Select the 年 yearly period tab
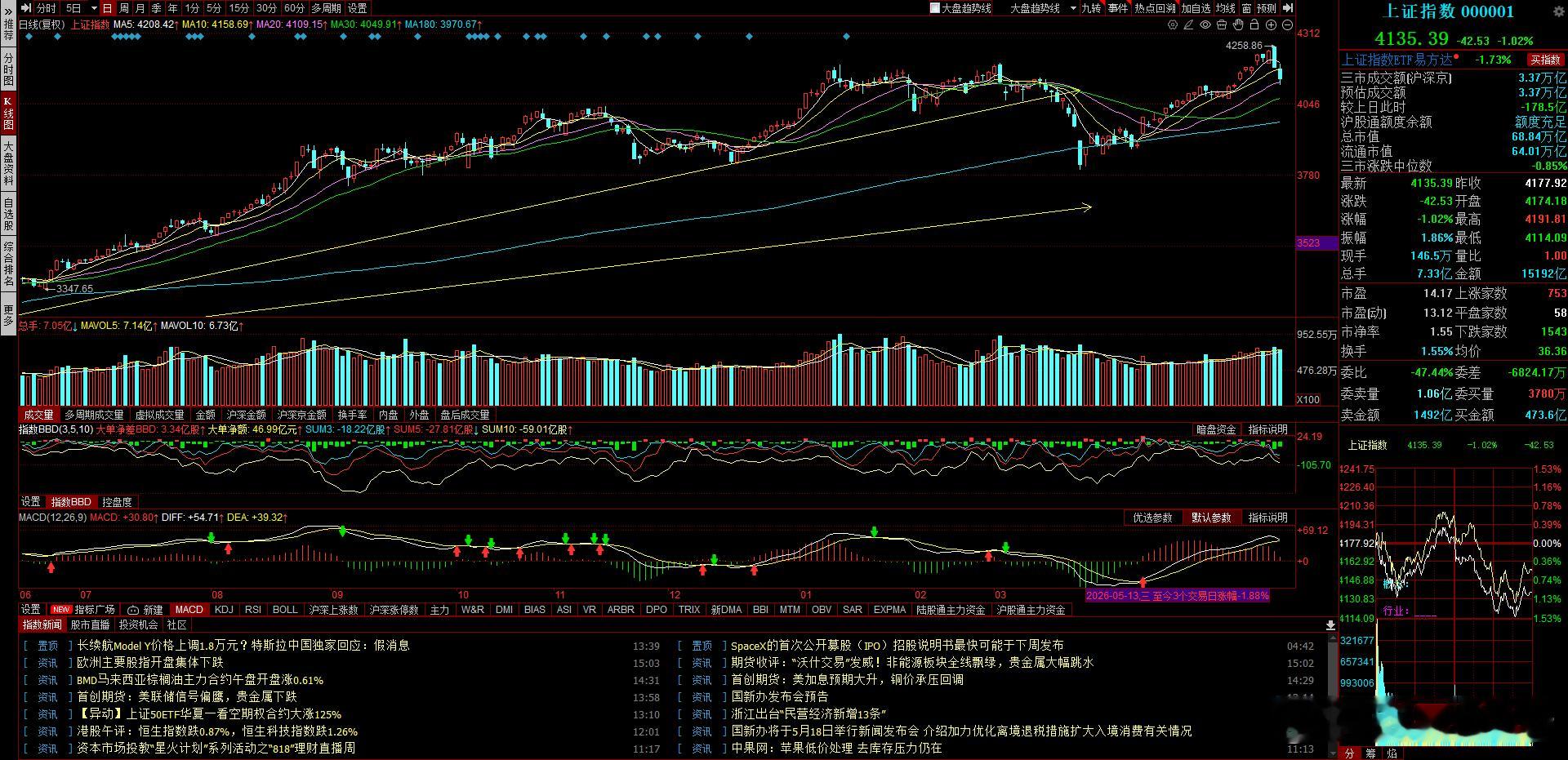The height and width of the screenshot is (760, 1568). [x=173, y=8]
